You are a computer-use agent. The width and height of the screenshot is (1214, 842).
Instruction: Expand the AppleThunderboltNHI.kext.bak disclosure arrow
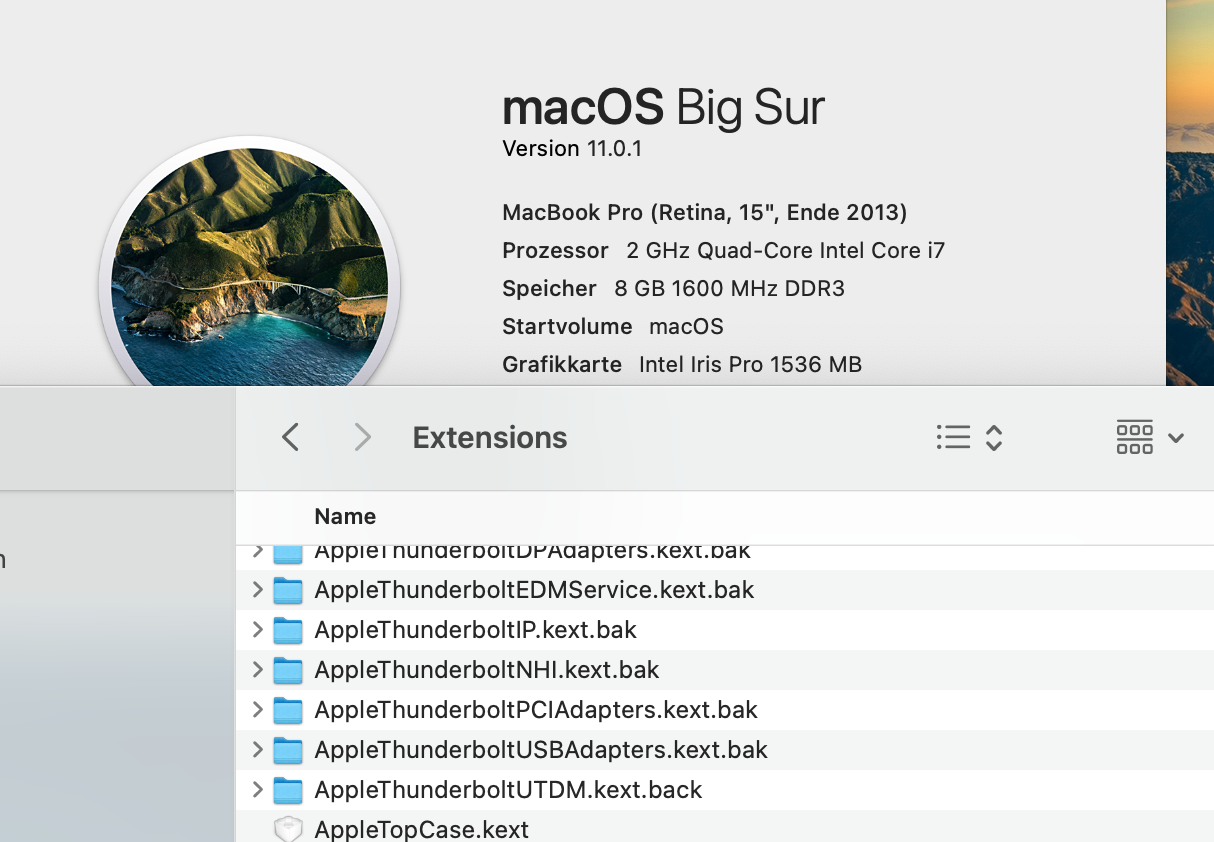(258, 670)
